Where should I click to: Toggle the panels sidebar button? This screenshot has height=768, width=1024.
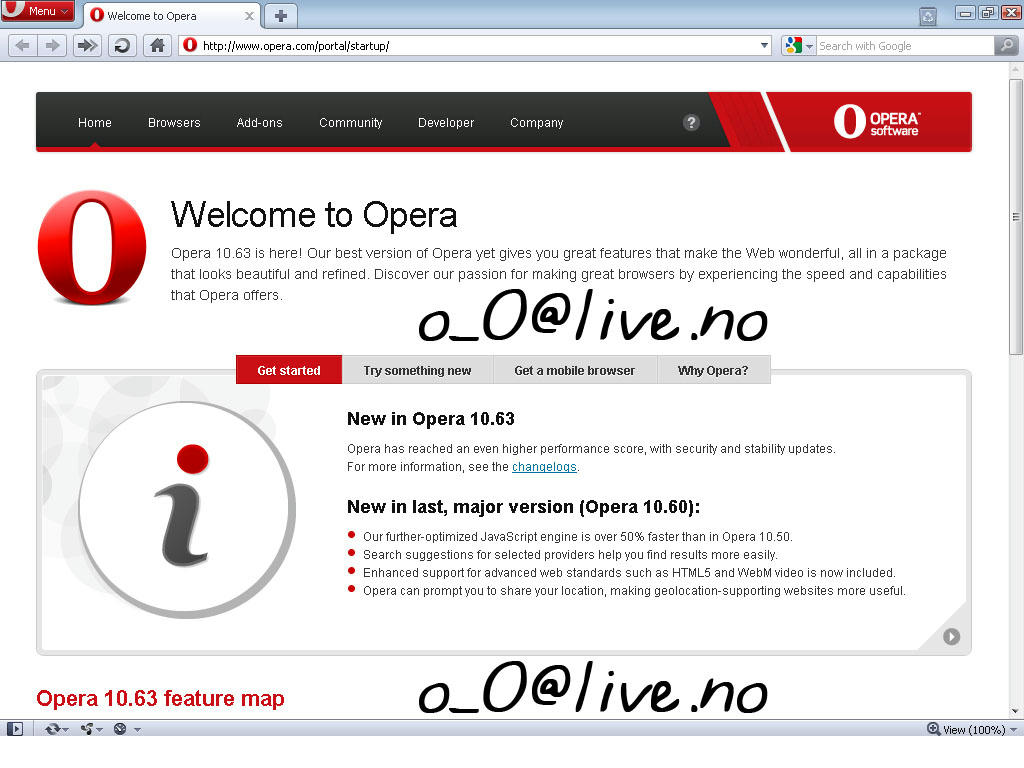point(15,729)
